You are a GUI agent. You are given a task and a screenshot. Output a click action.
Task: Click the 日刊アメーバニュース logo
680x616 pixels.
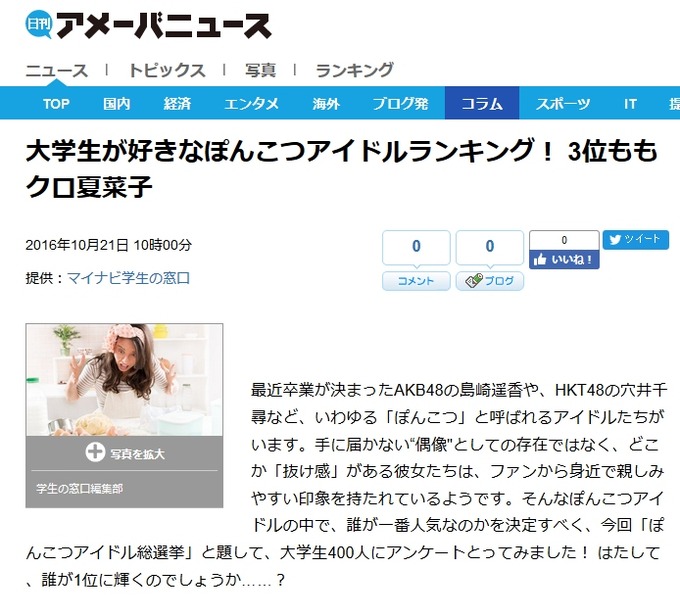[x=148, y=25]
